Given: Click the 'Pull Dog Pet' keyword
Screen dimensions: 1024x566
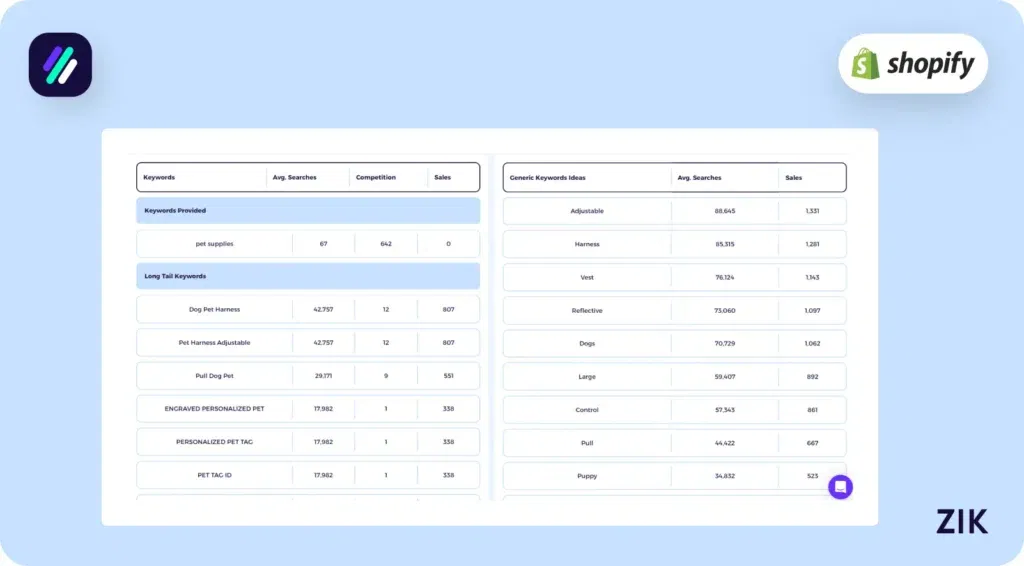Looking at the screenshot, I should tap(214, 376).
